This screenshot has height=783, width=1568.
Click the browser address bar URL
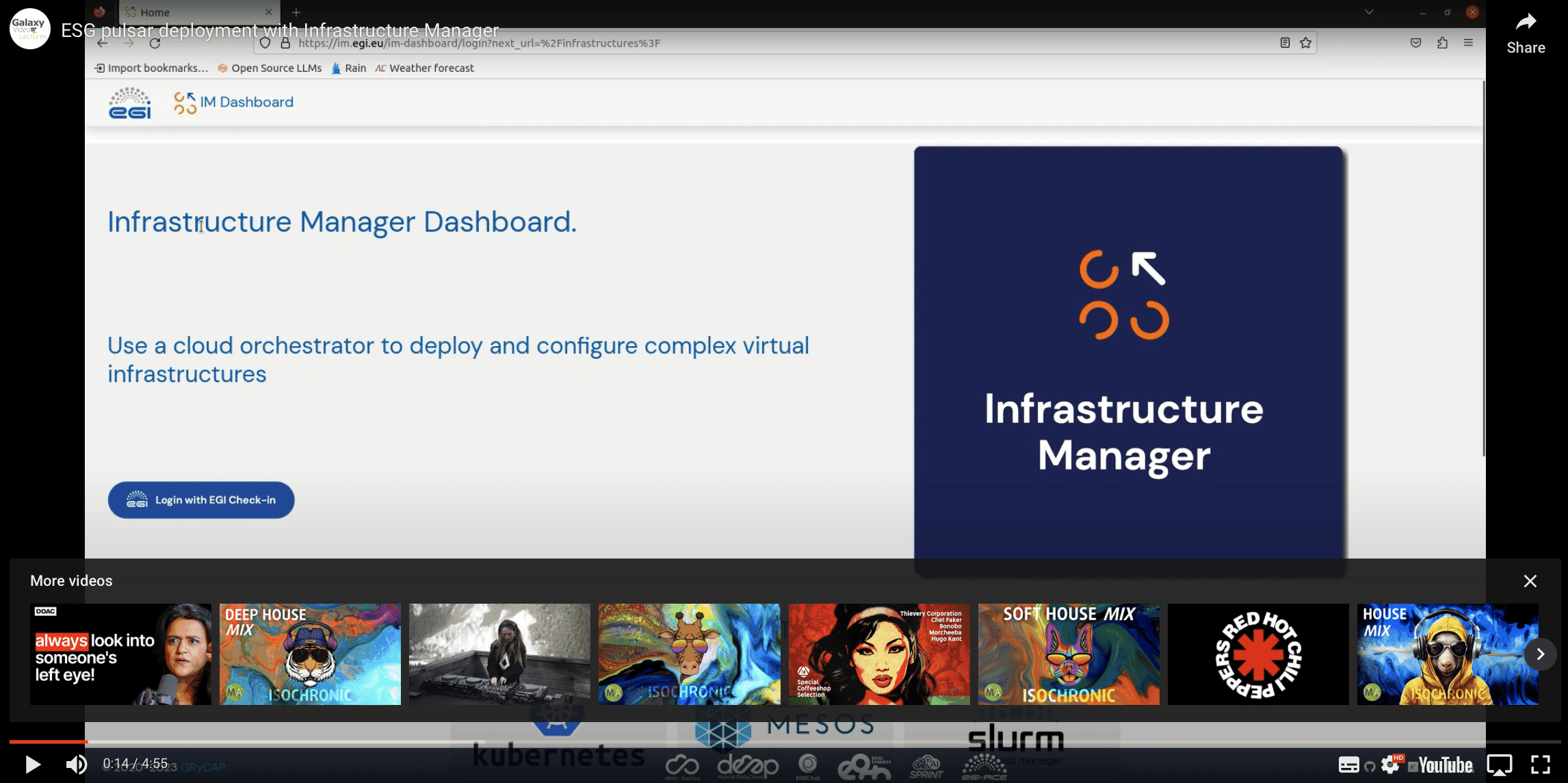pos(479,43)
